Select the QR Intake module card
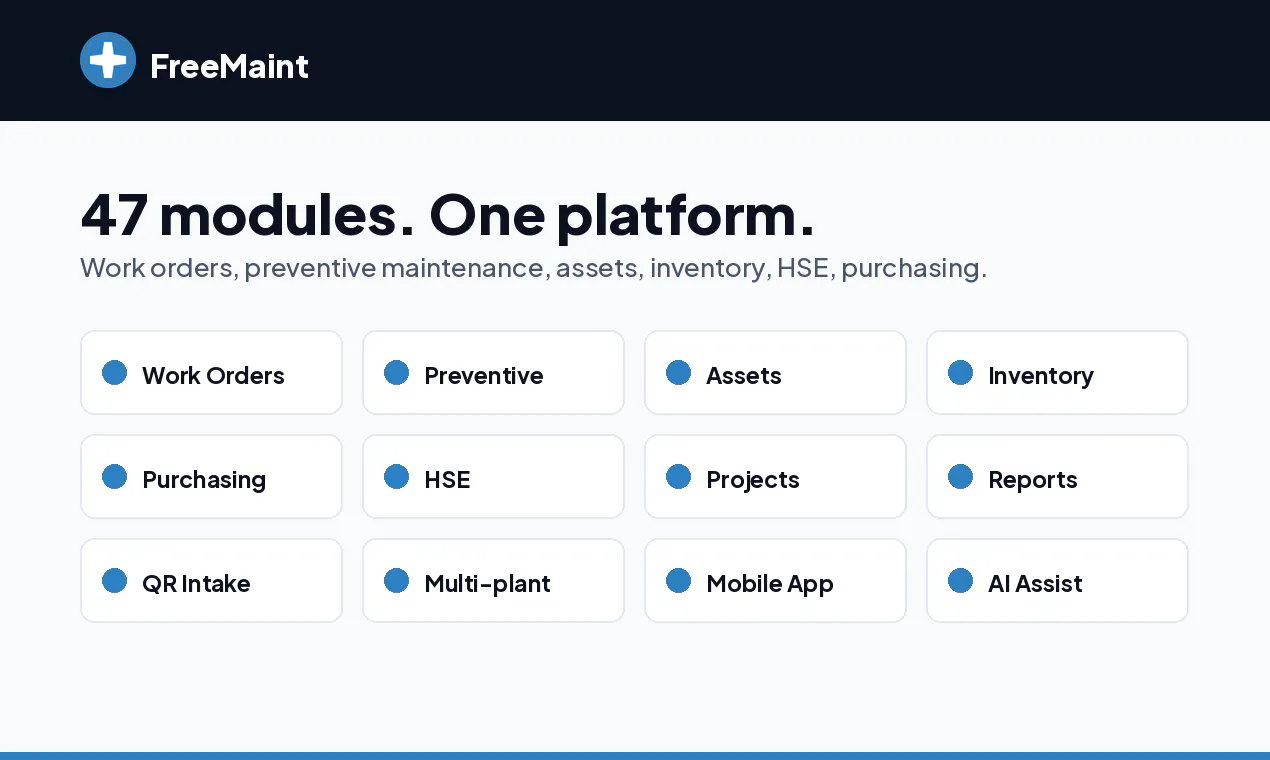This screenshot has width=1270, height=760. tap(212, 581)
